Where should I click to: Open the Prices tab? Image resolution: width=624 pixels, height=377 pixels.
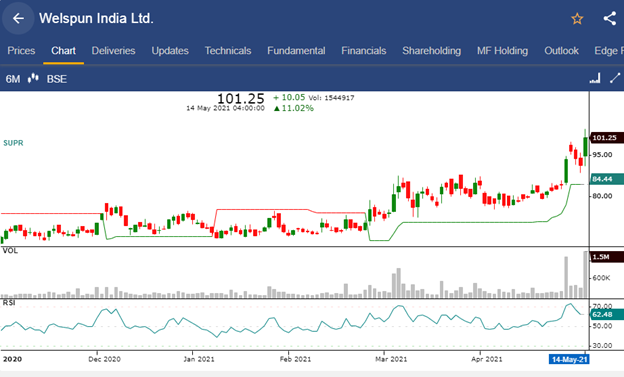[x=21, y=51]
